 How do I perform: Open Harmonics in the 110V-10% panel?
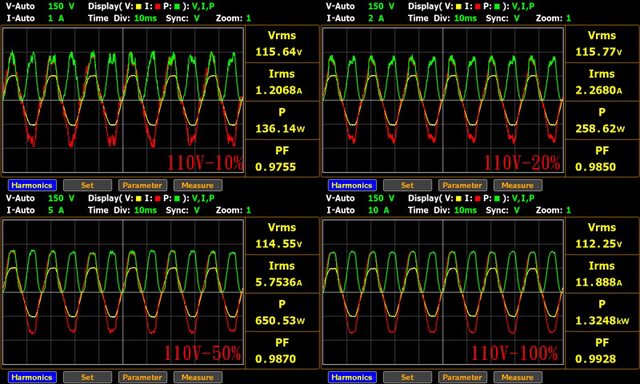[x=32, y=185]
